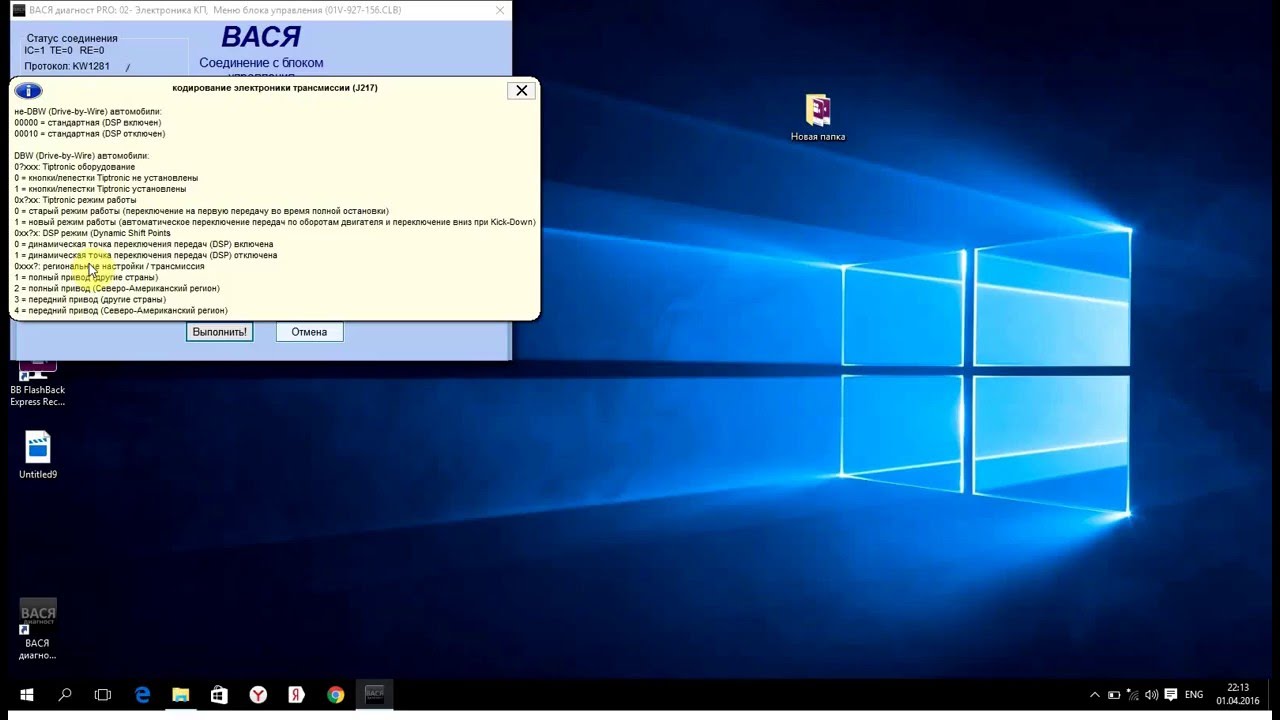Click the line '00010 = стандартная (DSP отключен)'

click(x=90, y=134)
